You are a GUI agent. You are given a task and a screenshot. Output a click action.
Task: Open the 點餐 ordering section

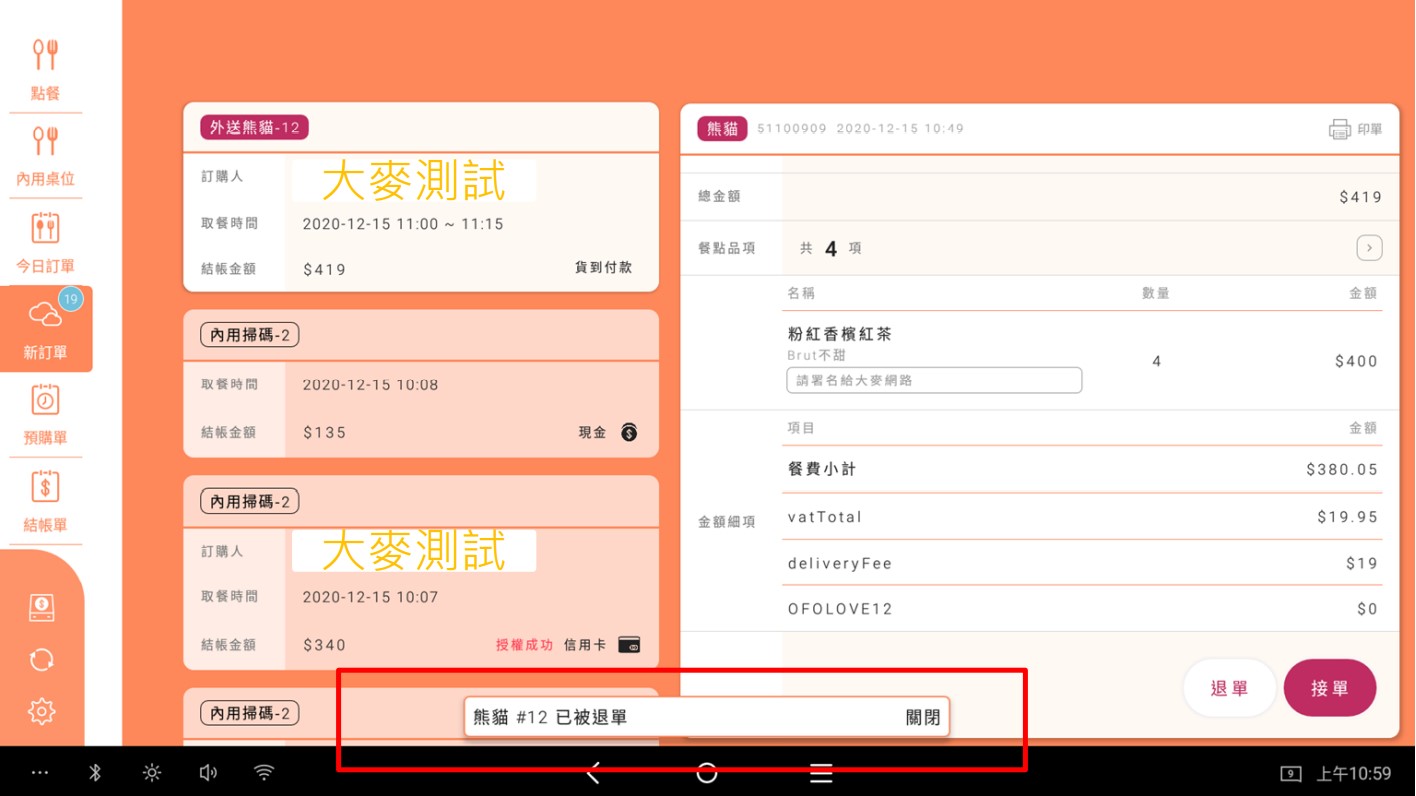click(45, 68)
